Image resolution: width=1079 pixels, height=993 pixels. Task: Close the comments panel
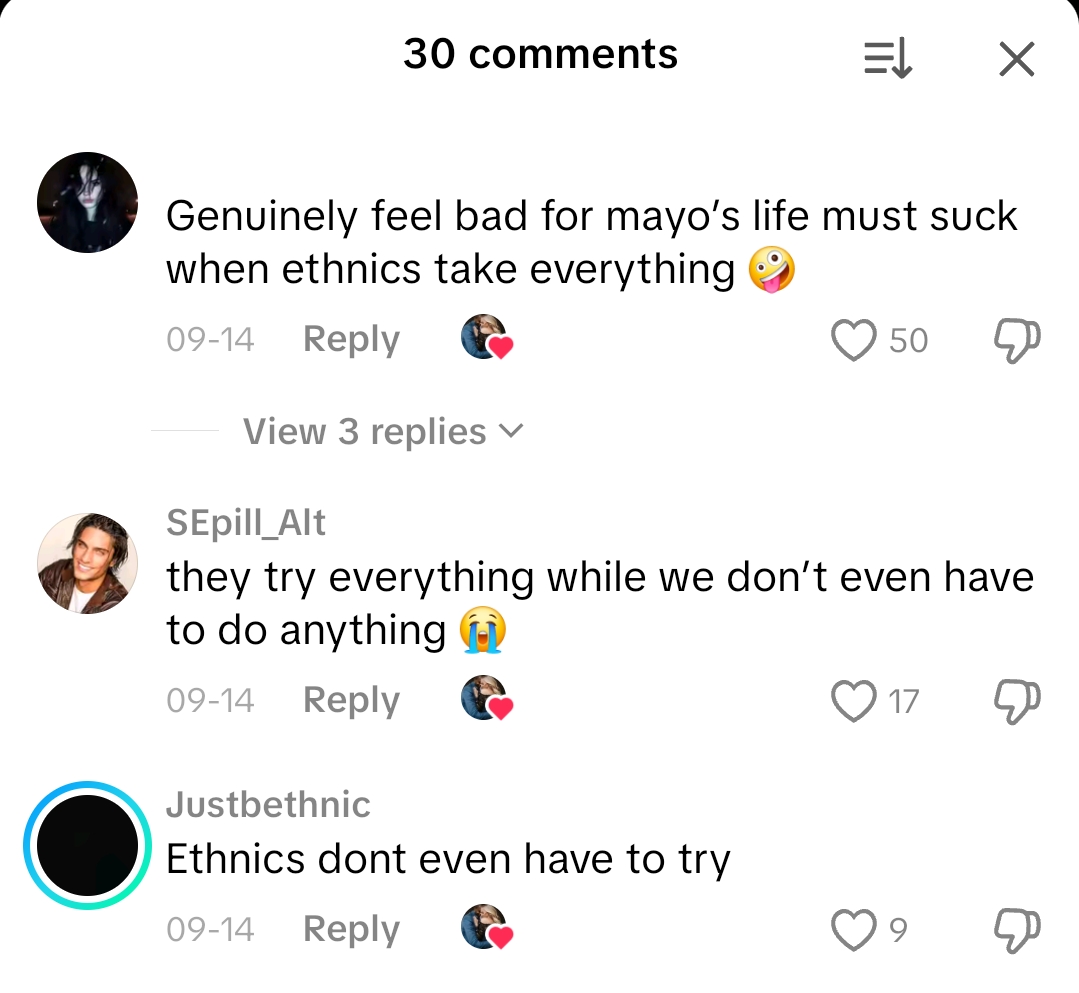tap(1016, 59)
